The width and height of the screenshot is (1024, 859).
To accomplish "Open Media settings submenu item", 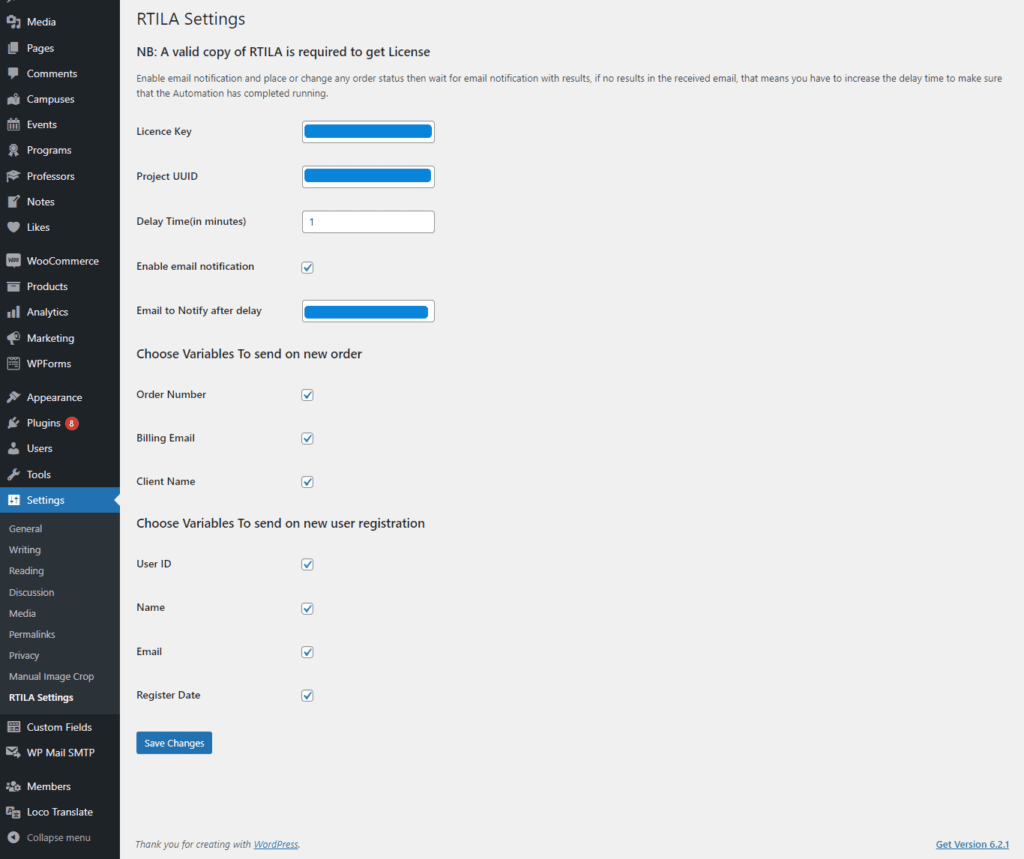I will pyautogui.click(x=22, y=613).
